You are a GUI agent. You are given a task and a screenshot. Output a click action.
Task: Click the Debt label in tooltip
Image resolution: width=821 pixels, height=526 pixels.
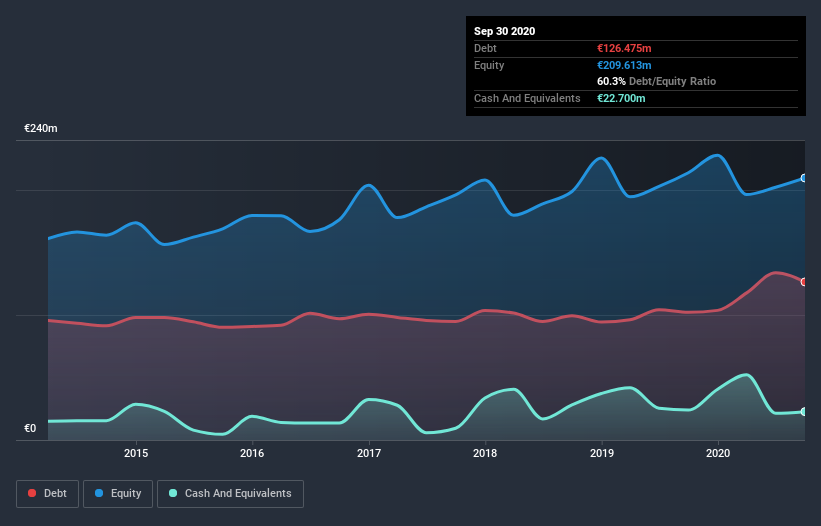485,48
